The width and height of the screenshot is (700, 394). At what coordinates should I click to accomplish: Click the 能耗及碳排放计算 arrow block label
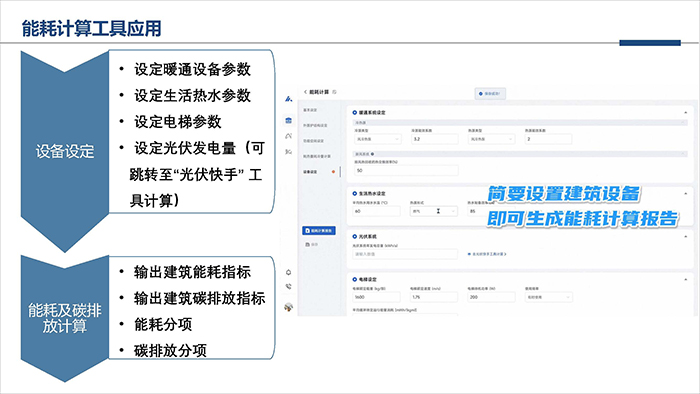coord(65,318)
